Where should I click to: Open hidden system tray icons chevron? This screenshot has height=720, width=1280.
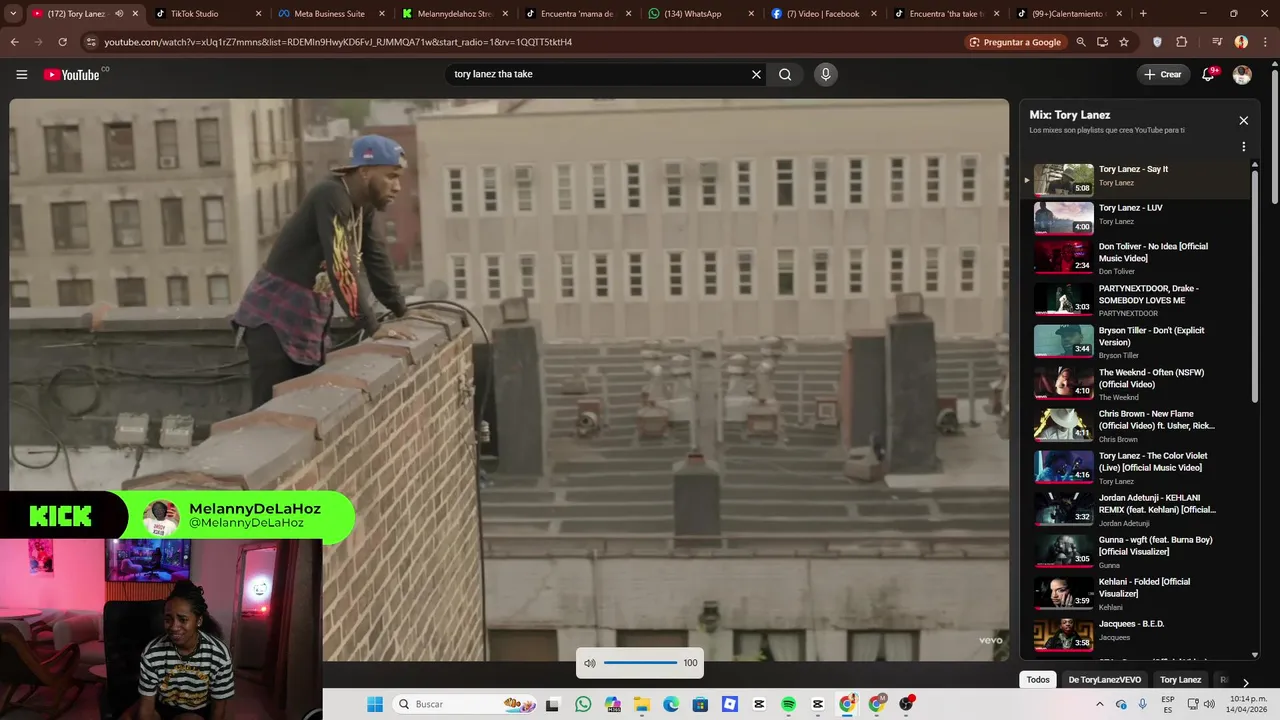[1101, 704]
